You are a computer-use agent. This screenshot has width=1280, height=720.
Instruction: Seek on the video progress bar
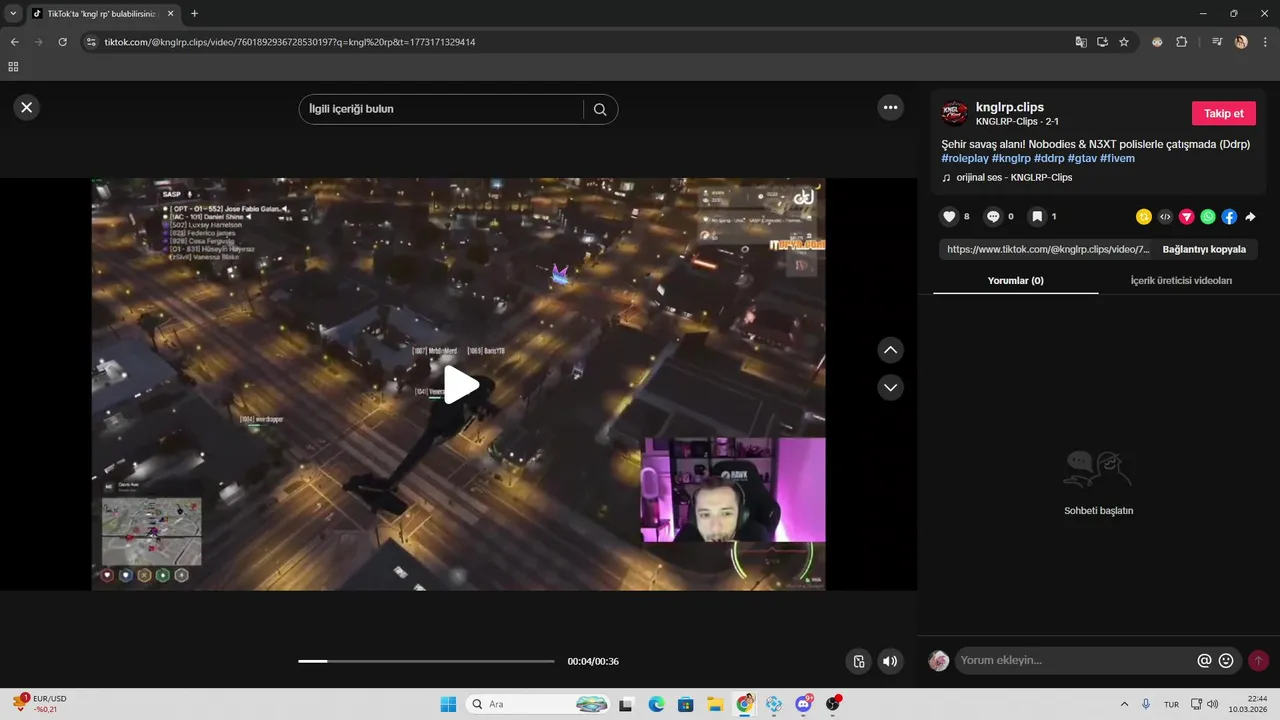pyautogui.click(x=426, y=661)
